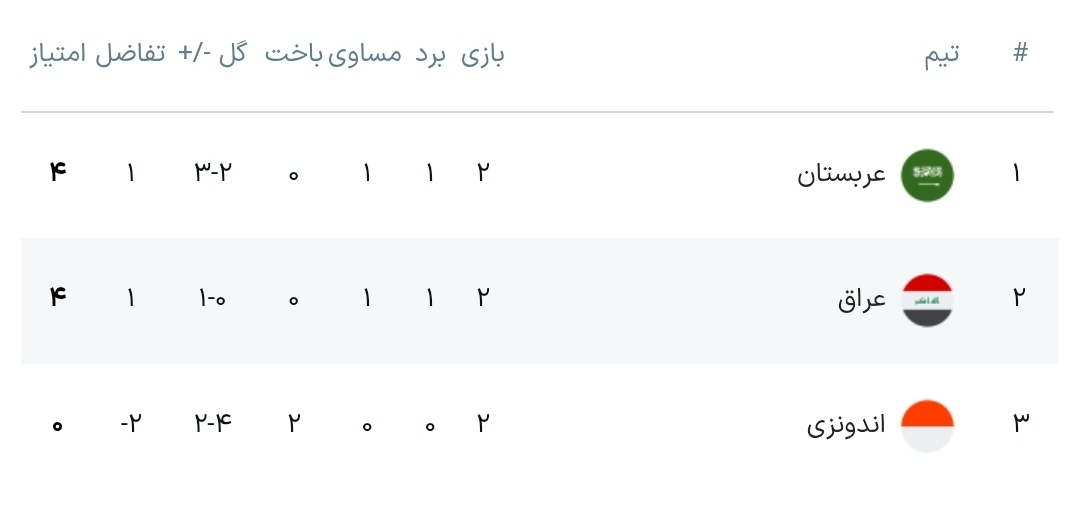
Task: Click rank number ۳ in Indonesia's row
Action: [x=1019, y=424]
